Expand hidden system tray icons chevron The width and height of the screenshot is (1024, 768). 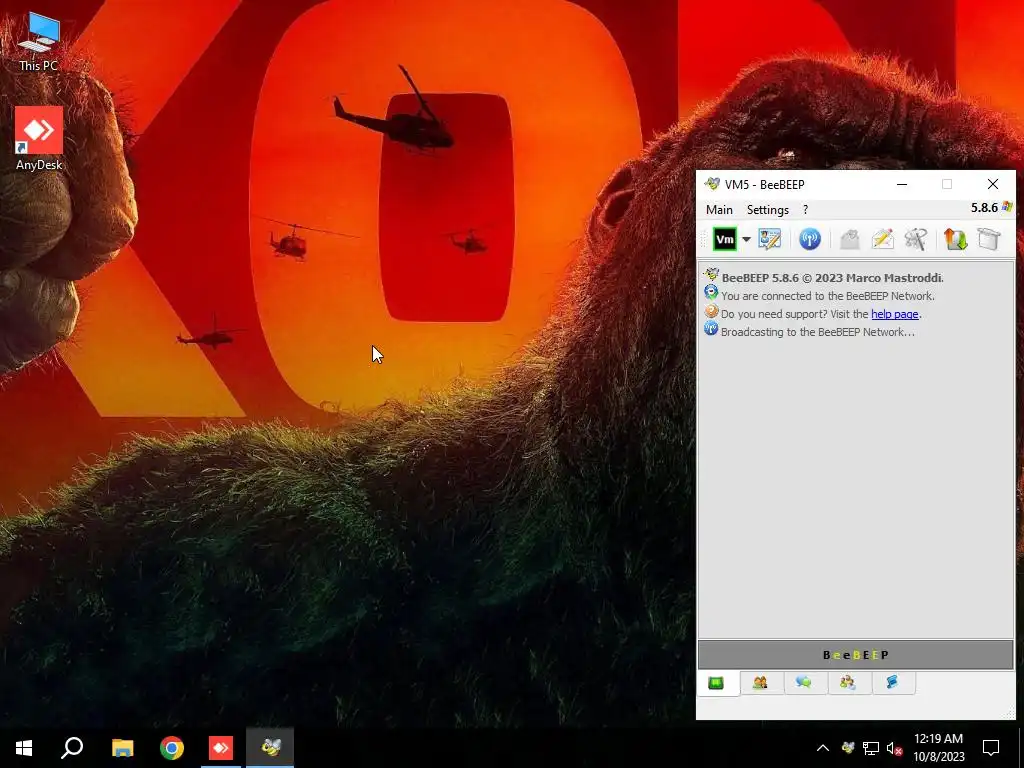(x=823, y=748)
